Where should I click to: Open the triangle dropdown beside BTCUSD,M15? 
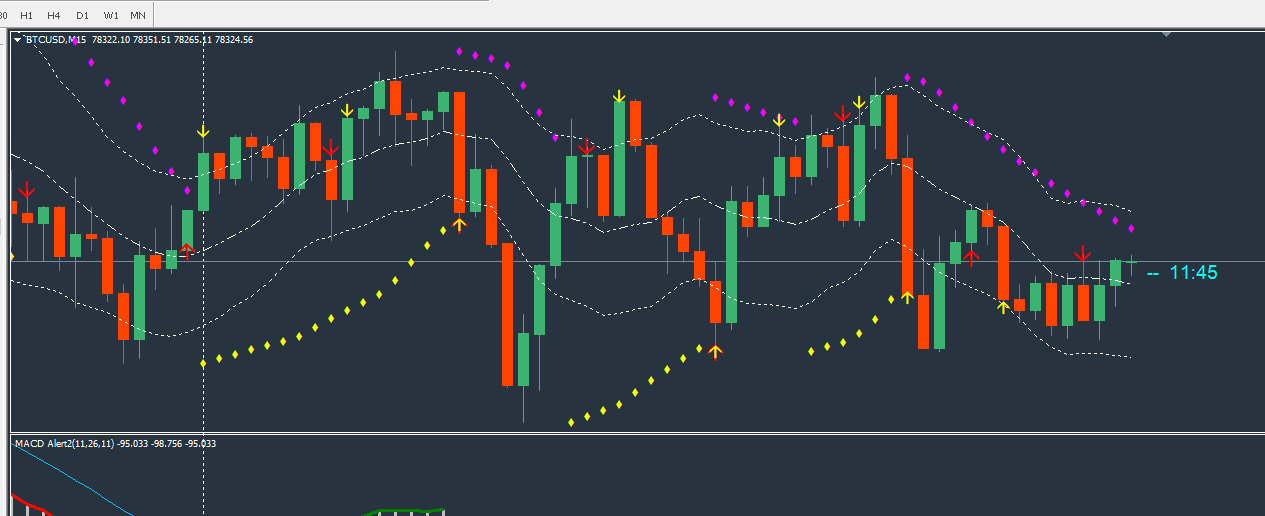tap(18, 40)
